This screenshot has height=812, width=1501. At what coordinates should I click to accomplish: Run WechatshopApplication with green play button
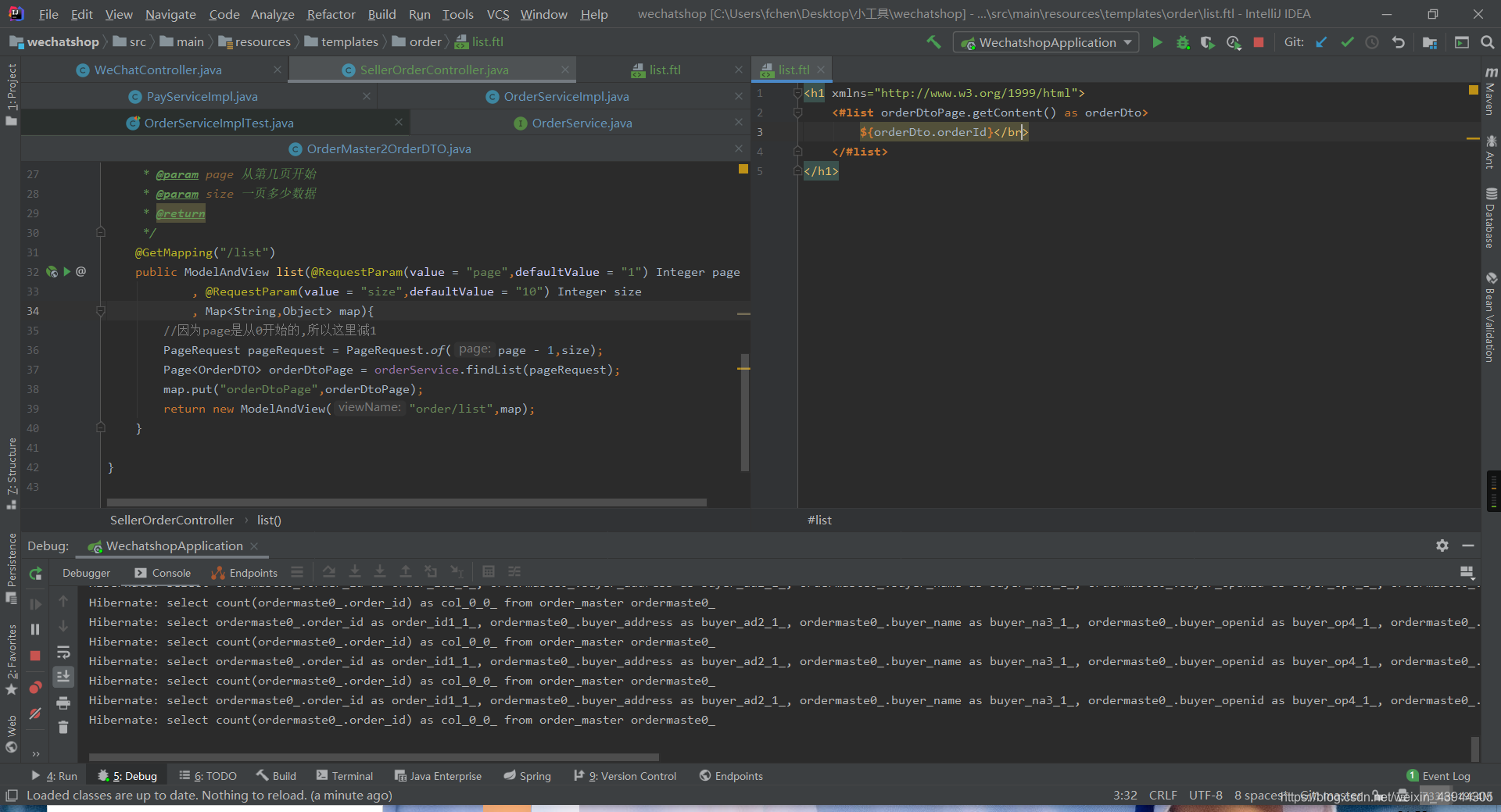point(1157,42)
